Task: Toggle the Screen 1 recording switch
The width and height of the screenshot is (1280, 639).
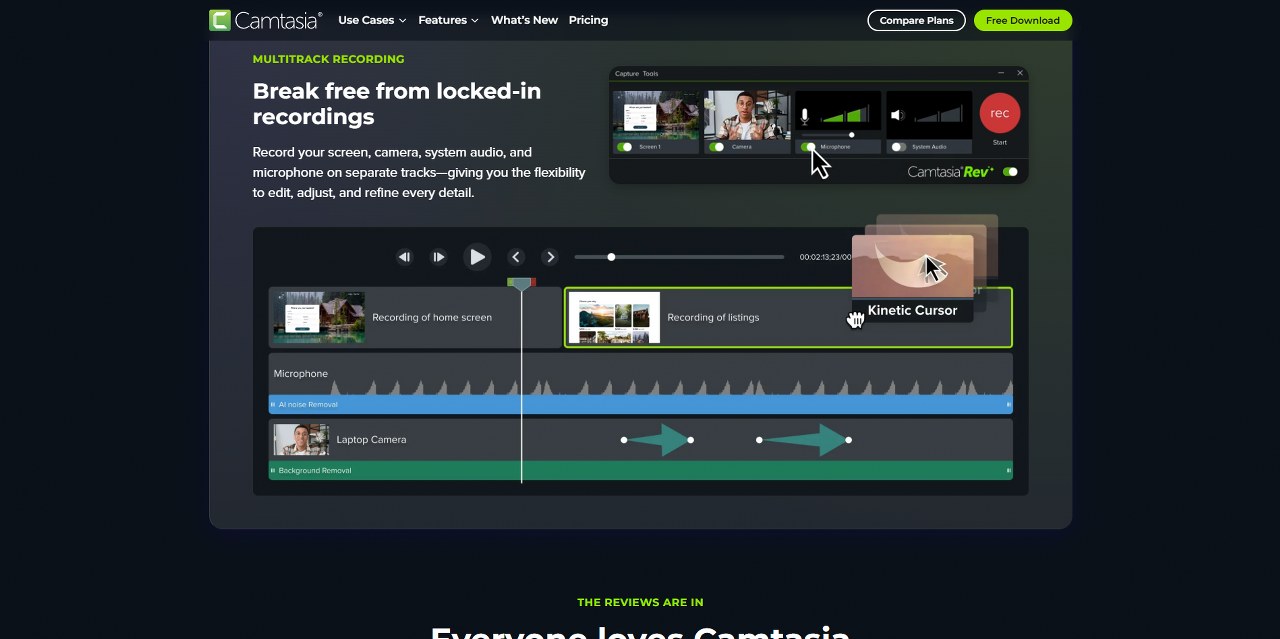Action: tap(625, 147)
